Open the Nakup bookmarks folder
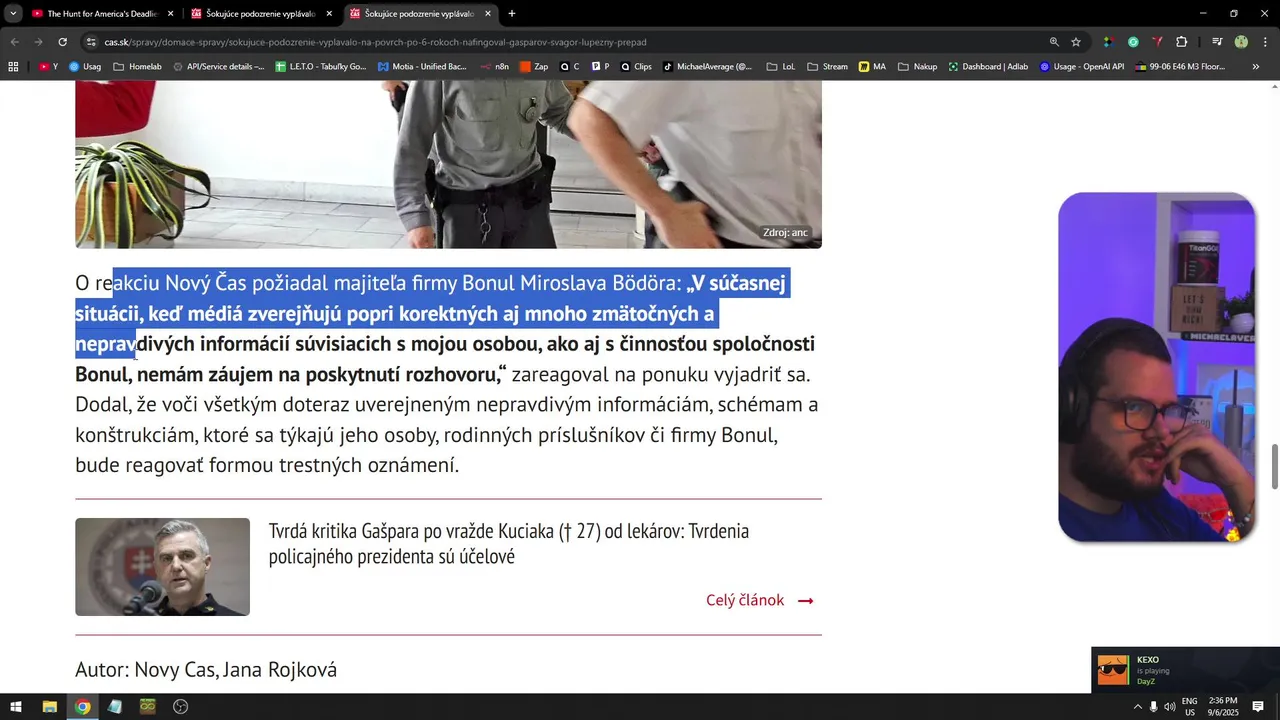The height and width of the screenshot is (720, 1280). point(918,67)
